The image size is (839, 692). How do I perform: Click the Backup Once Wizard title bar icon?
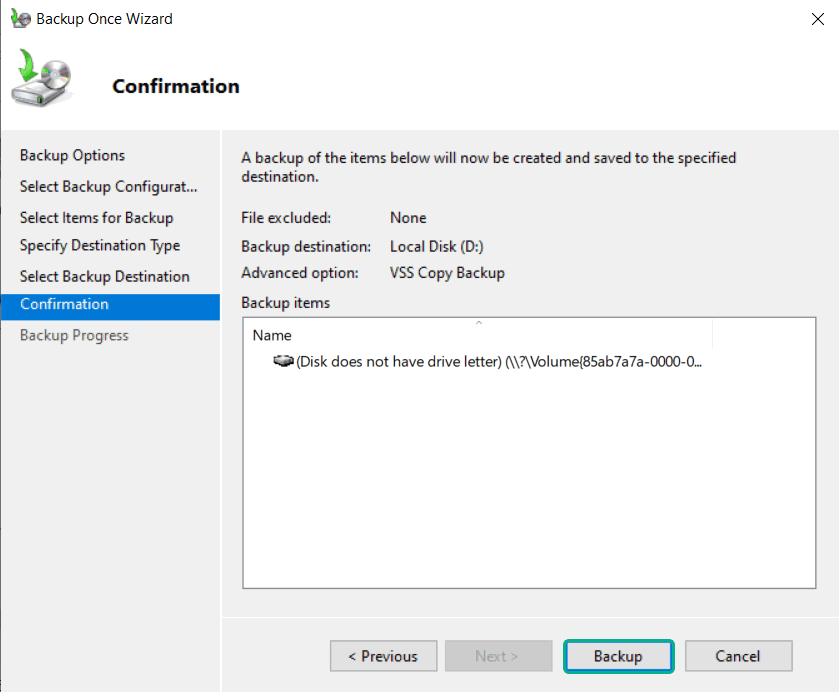[x=20, y=19]
